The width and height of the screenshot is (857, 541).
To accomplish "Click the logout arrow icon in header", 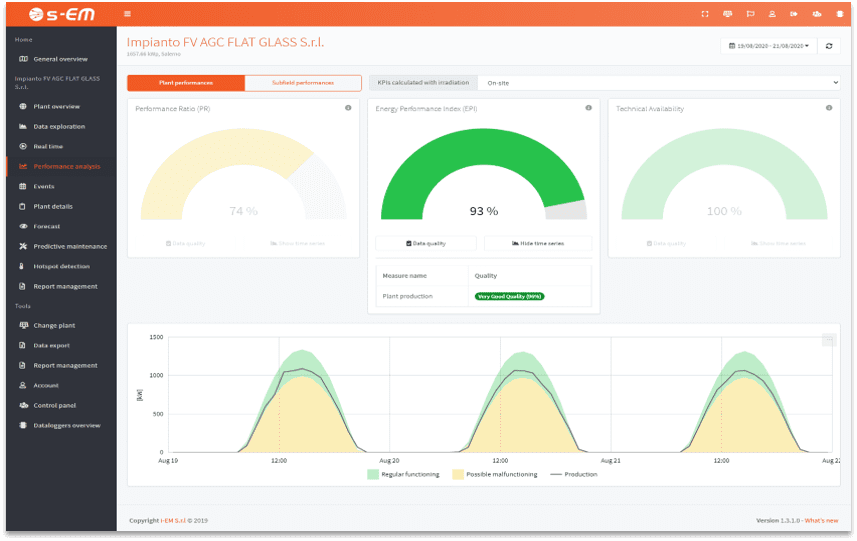I will [794, 14].
